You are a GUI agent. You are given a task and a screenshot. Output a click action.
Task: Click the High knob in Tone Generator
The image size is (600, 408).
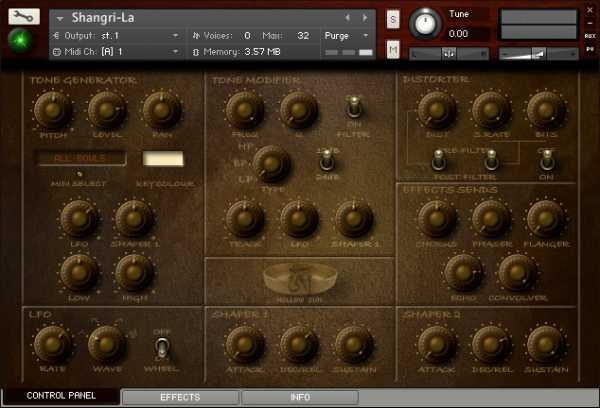click(x=134, y=273)
